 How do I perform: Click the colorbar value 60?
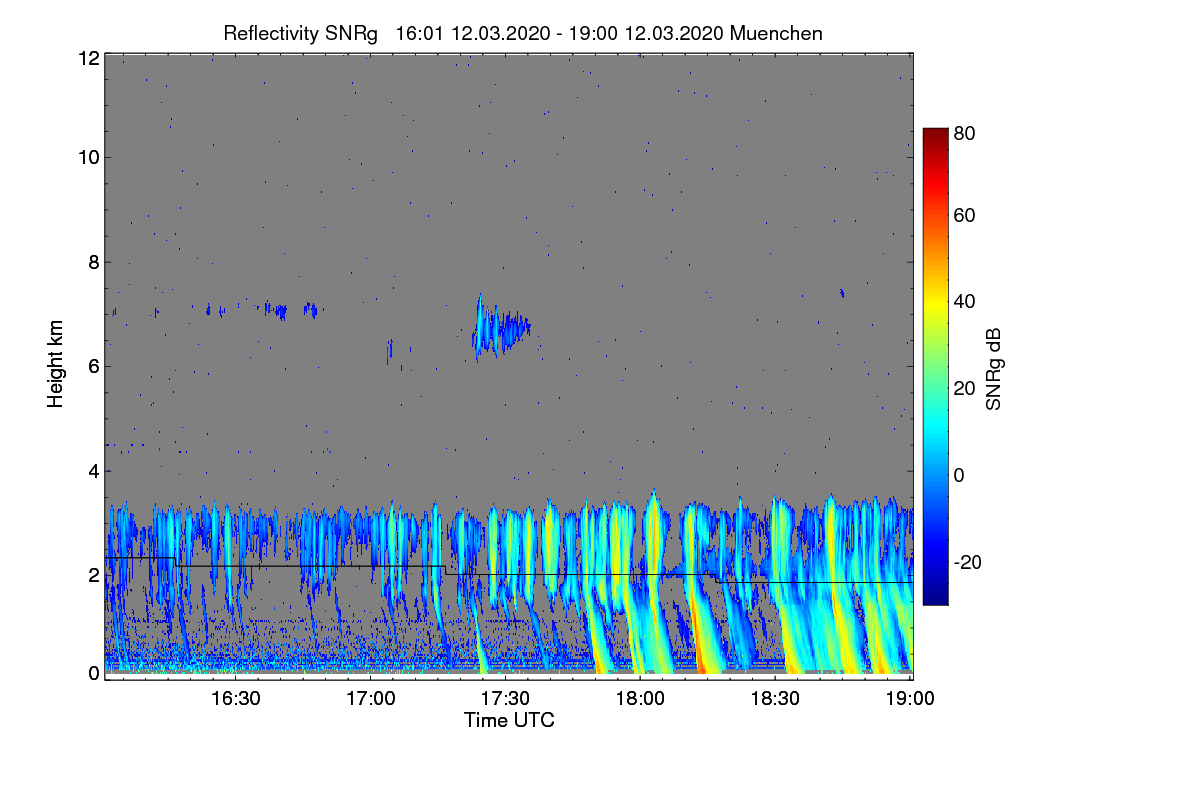[964, 216]
